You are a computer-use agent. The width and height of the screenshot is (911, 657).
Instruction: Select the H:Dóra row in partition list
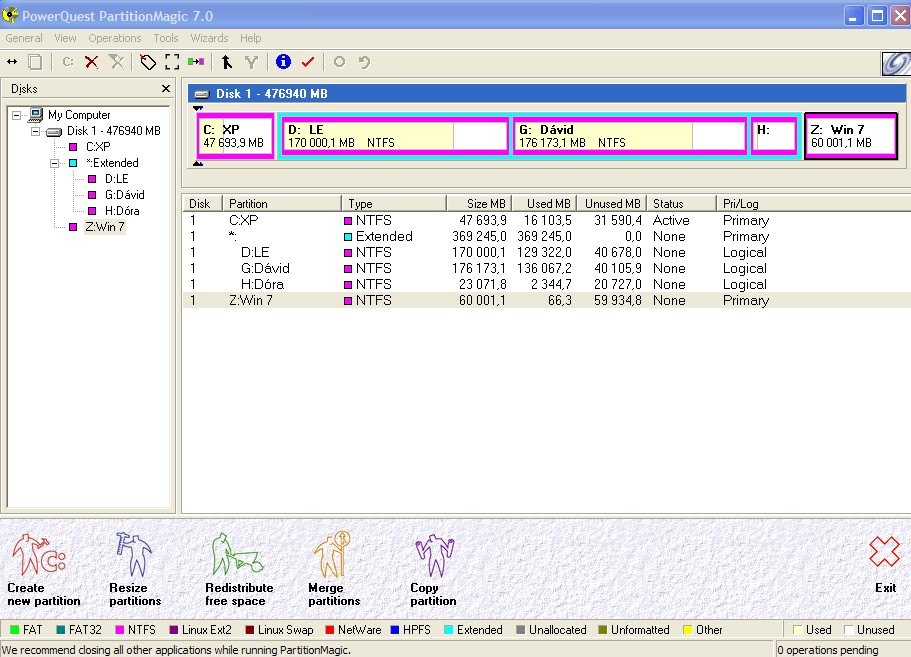pos(546,285)
